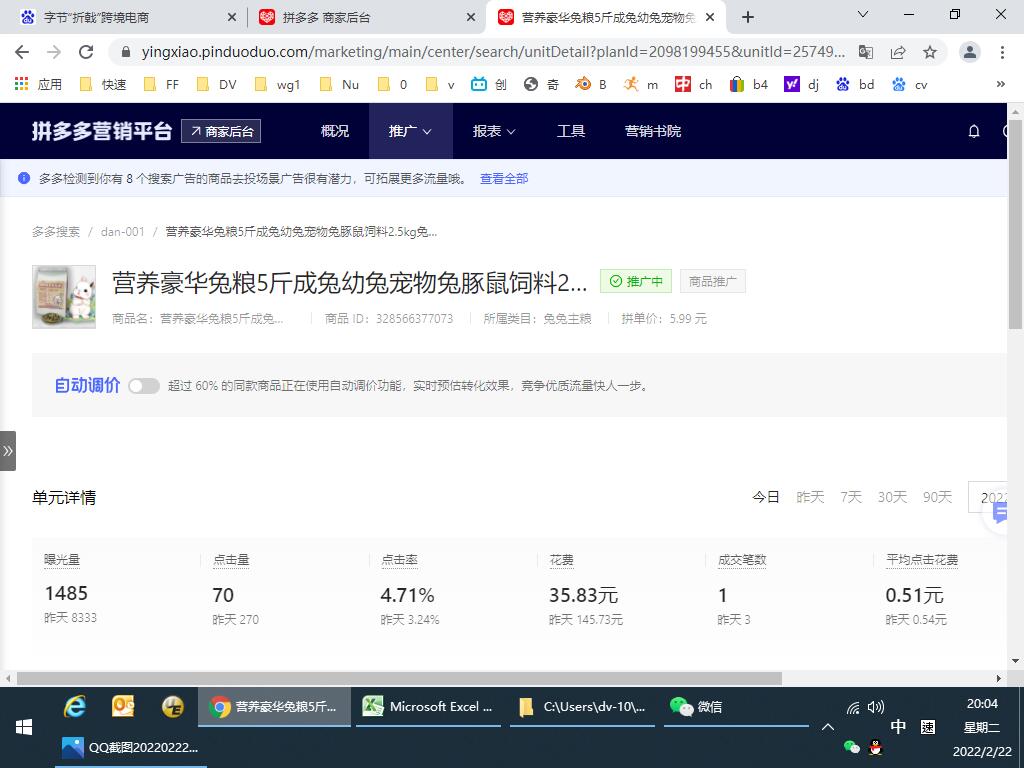Show the hidden bookmarks overflow
The image size is (1024, 768).
pos(1000,84)
